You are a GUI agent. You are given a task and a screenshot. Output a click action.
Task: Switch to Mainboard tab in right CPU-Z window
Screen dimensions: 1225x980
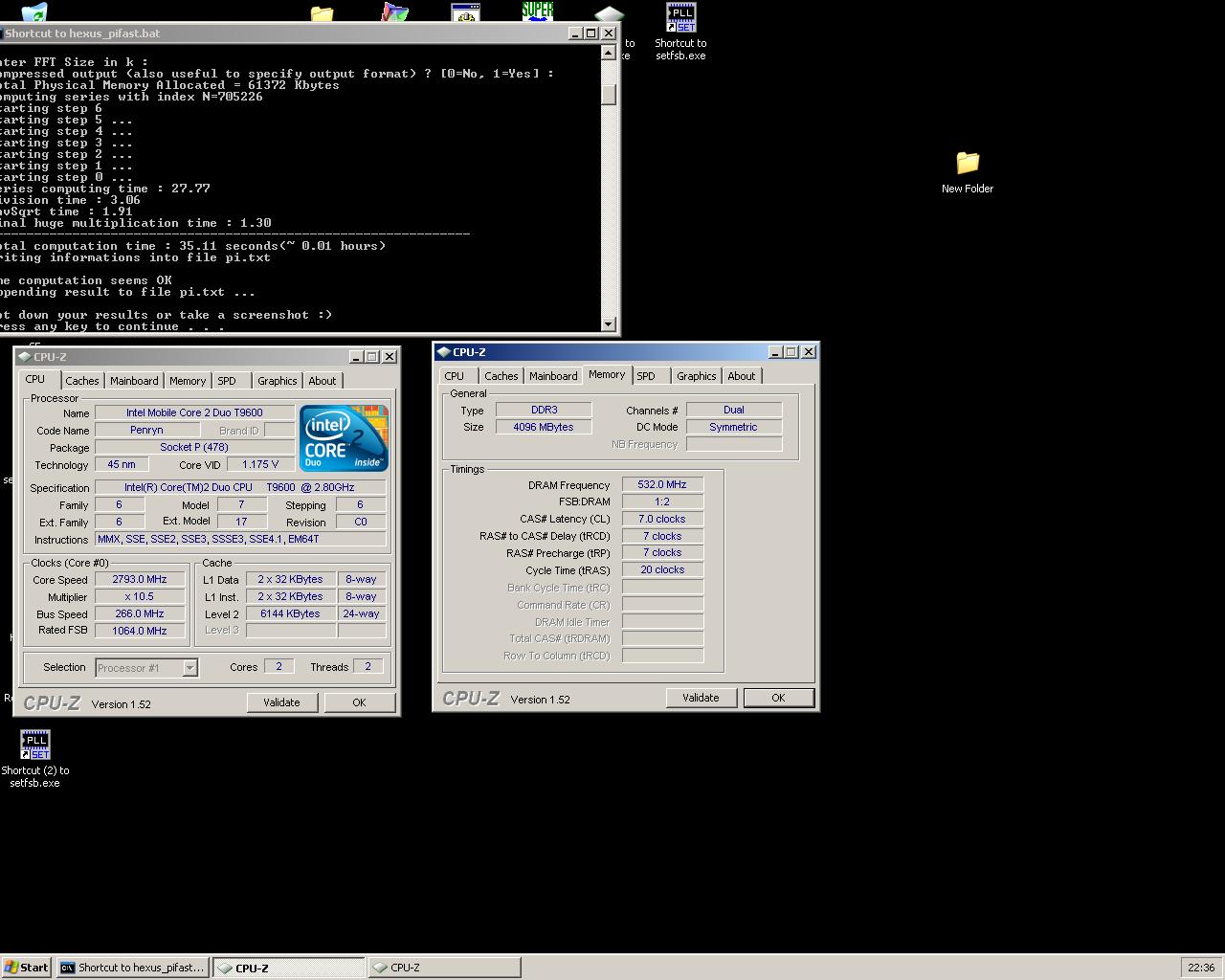553,376
